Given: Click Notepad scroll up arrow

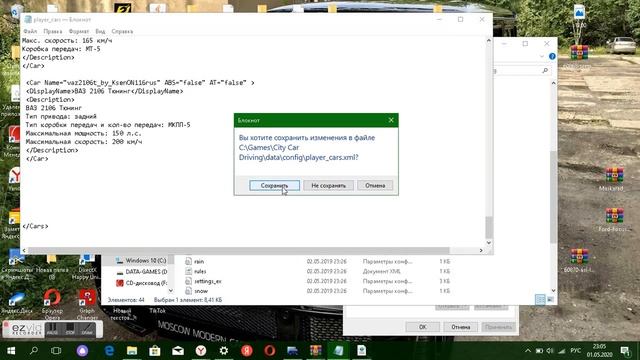Looking at the screenshot, I should point(489,40).
